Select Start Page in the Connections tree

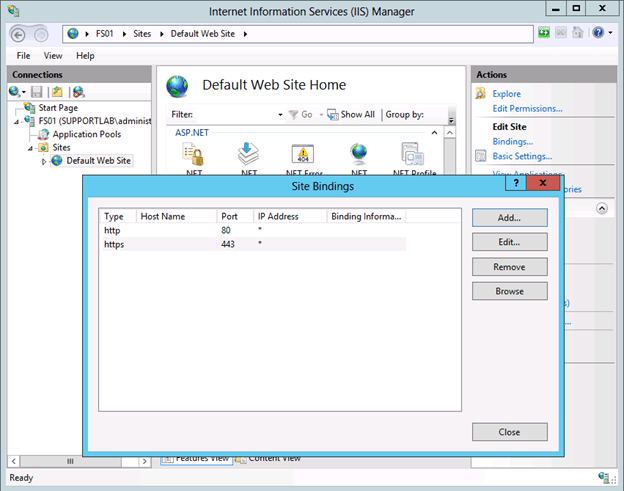pos(58,108)
